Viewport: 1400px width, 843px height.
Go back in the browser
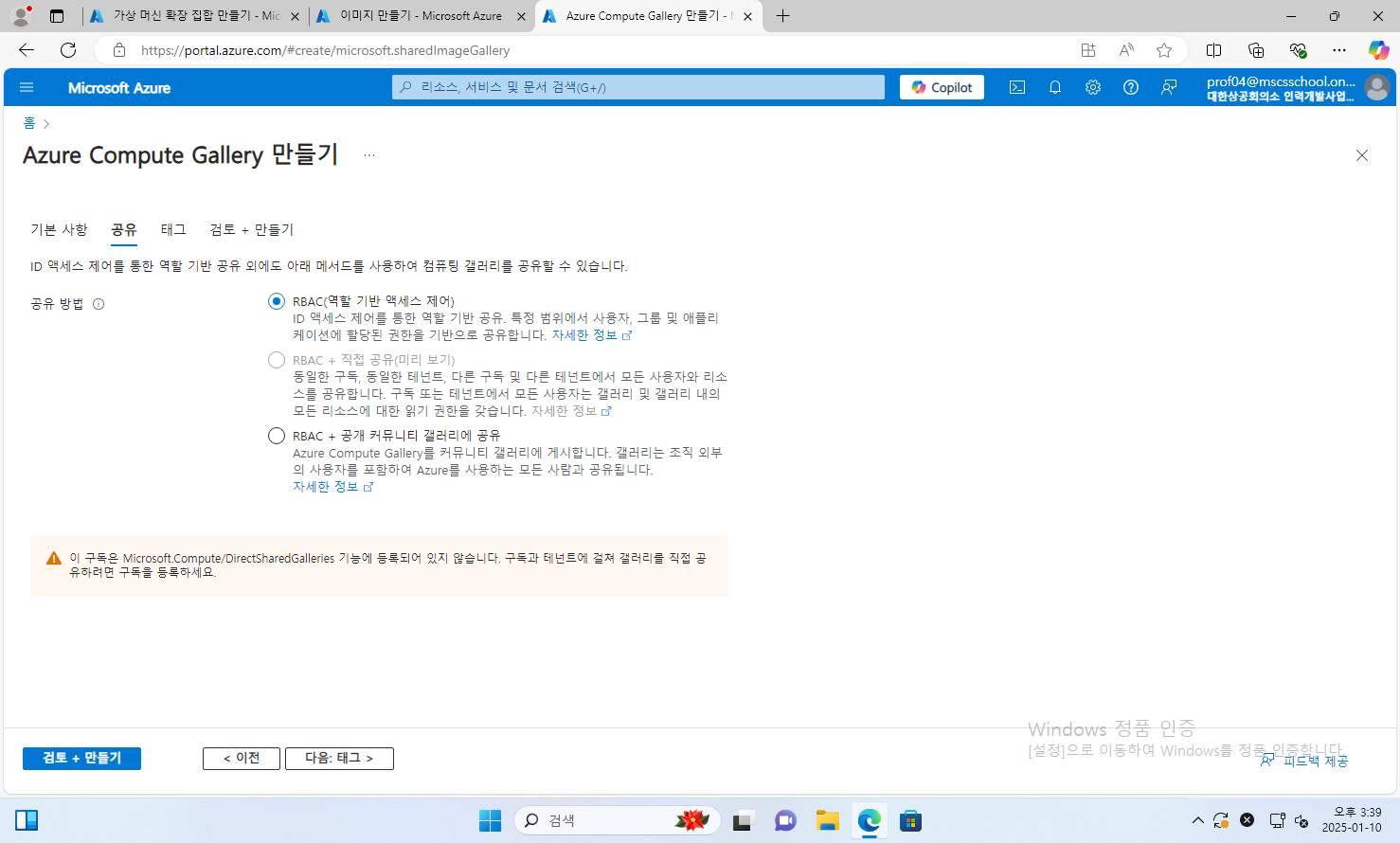point(27,50)
